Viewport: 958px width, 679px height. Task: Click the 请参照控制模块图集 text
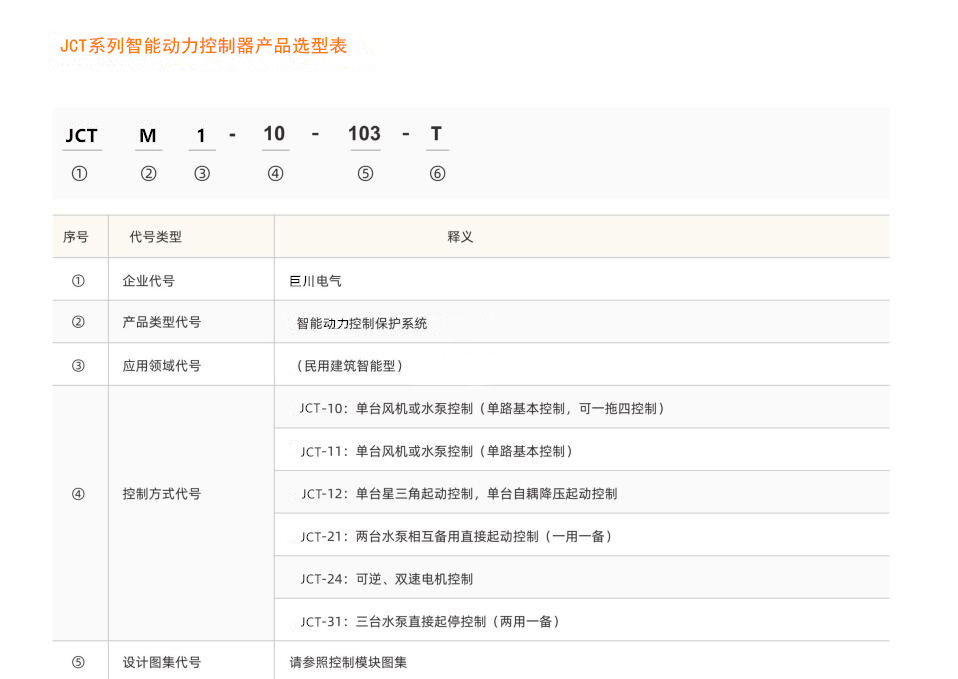pyautogui.click(x=348, y=663)
